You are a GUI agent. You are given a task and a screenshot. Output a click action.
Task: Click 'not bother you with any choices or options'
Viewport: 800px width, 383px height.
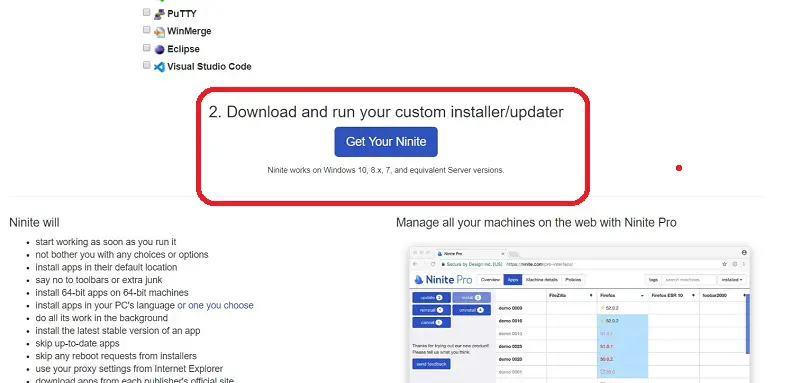pyautogui.click(x=122, y=254)
